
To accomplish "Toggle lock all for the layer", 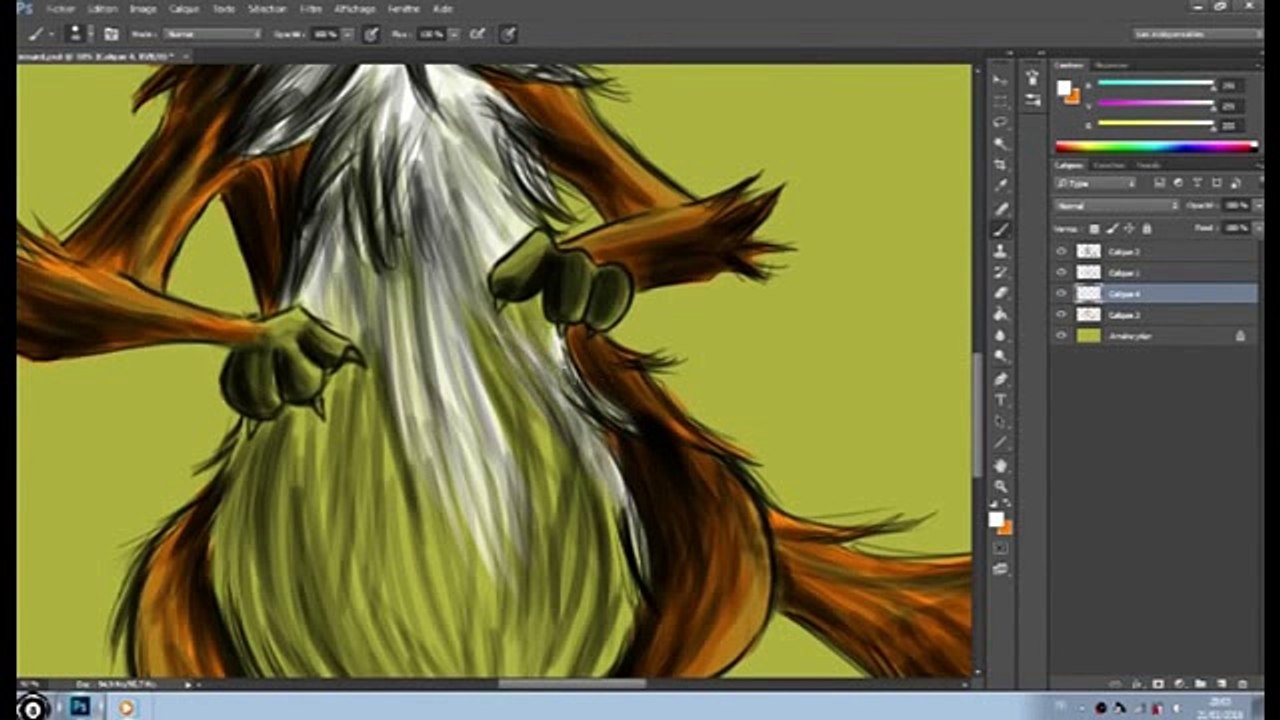I will [x=1146, y=229].
